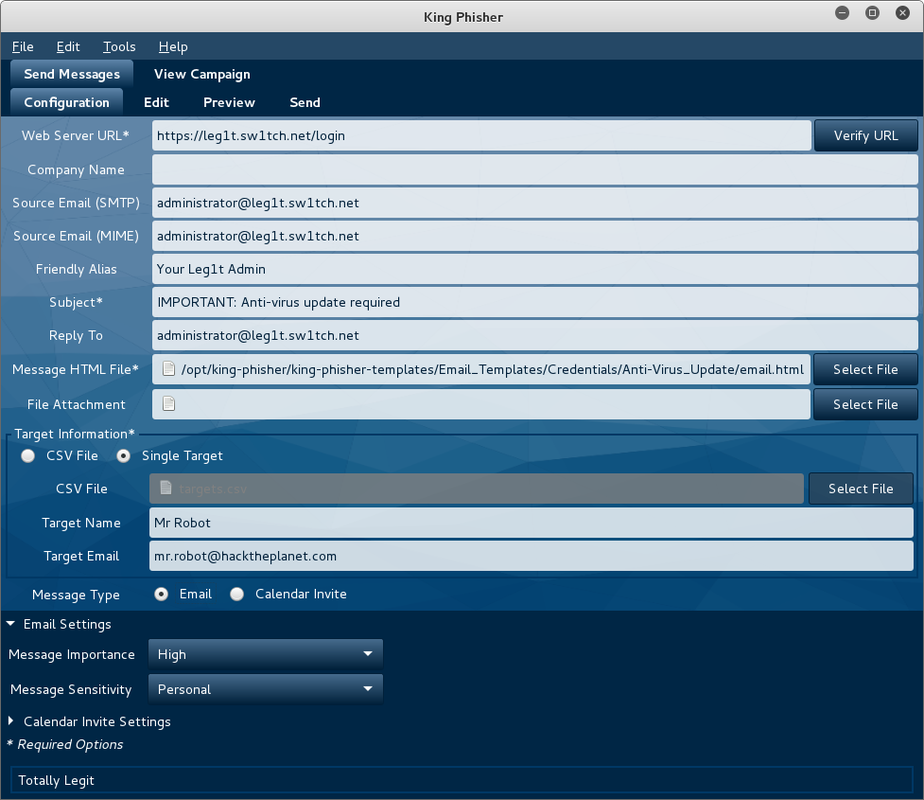
Task: Click the Source Email (SMTP) field
Action: [534, 203]
